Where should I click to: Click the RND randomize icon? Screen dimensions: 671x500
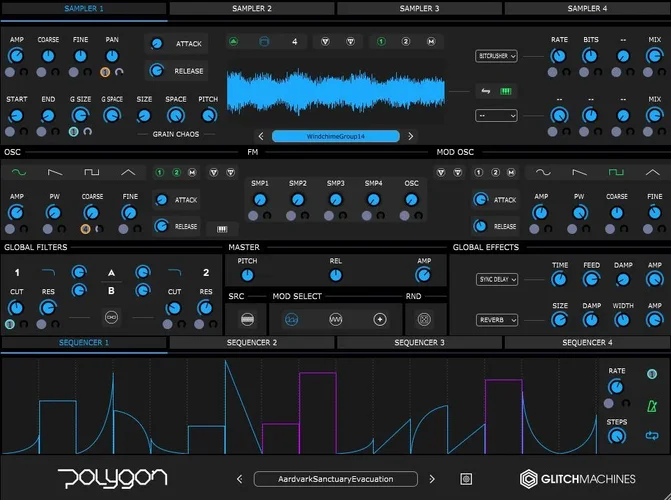pos(423,319)
